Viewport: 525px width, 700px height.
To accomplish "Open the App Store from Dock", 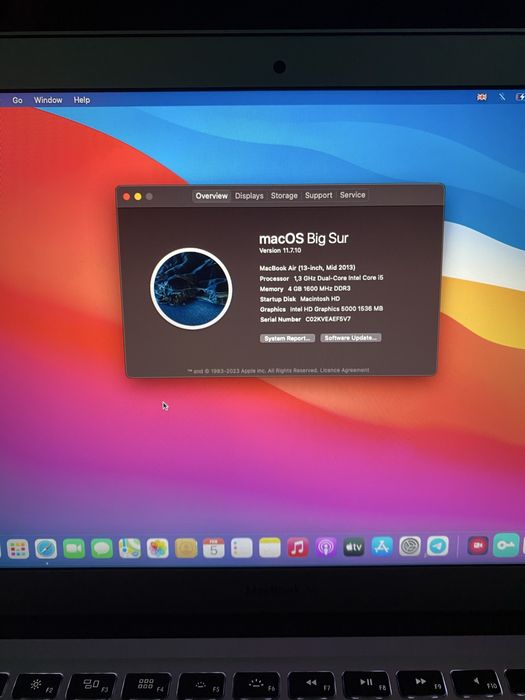I will [x=382, y=546].
